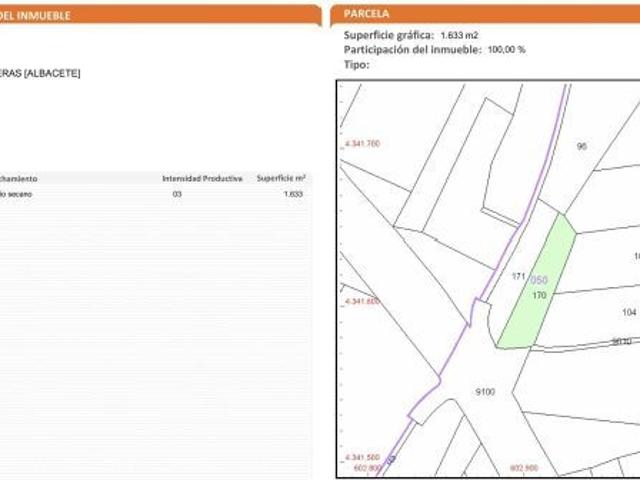Image resolution: width=640 pixels, height=480 pixels.
Task: Click parcel 9100 on the cadastral map
Action: (x=485, y=392)
